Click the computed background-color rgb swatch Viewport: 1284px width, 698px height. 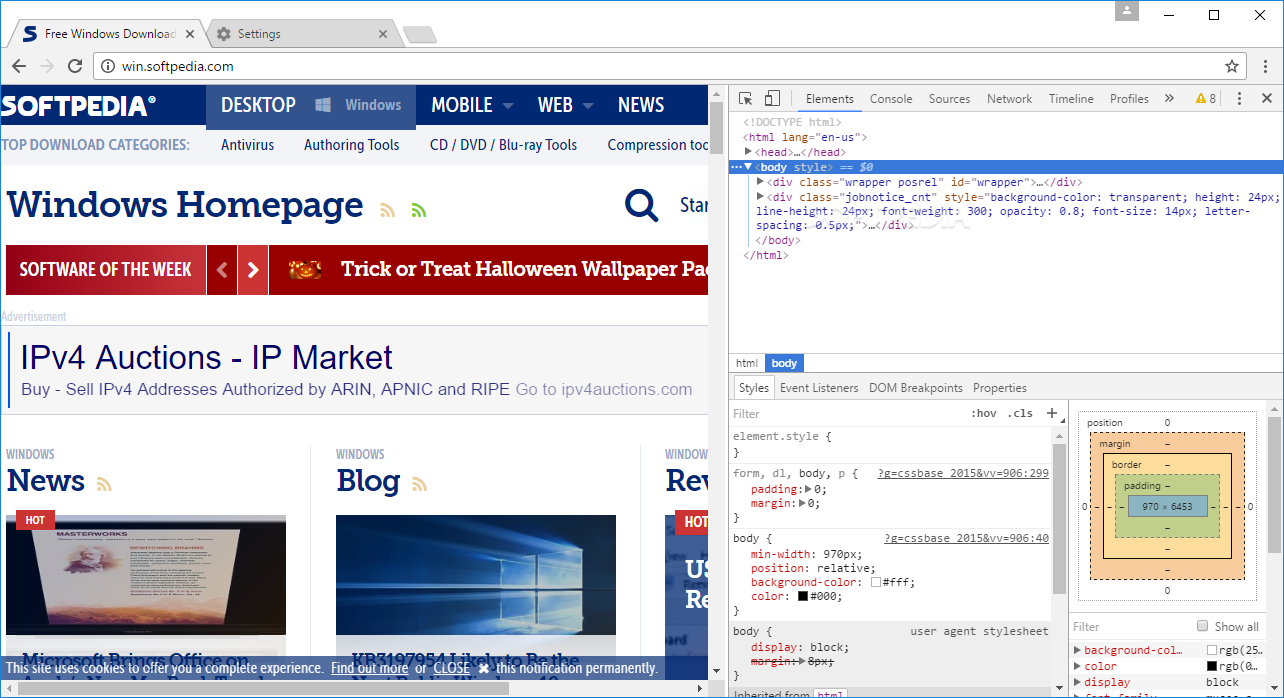coord(1212,650)
